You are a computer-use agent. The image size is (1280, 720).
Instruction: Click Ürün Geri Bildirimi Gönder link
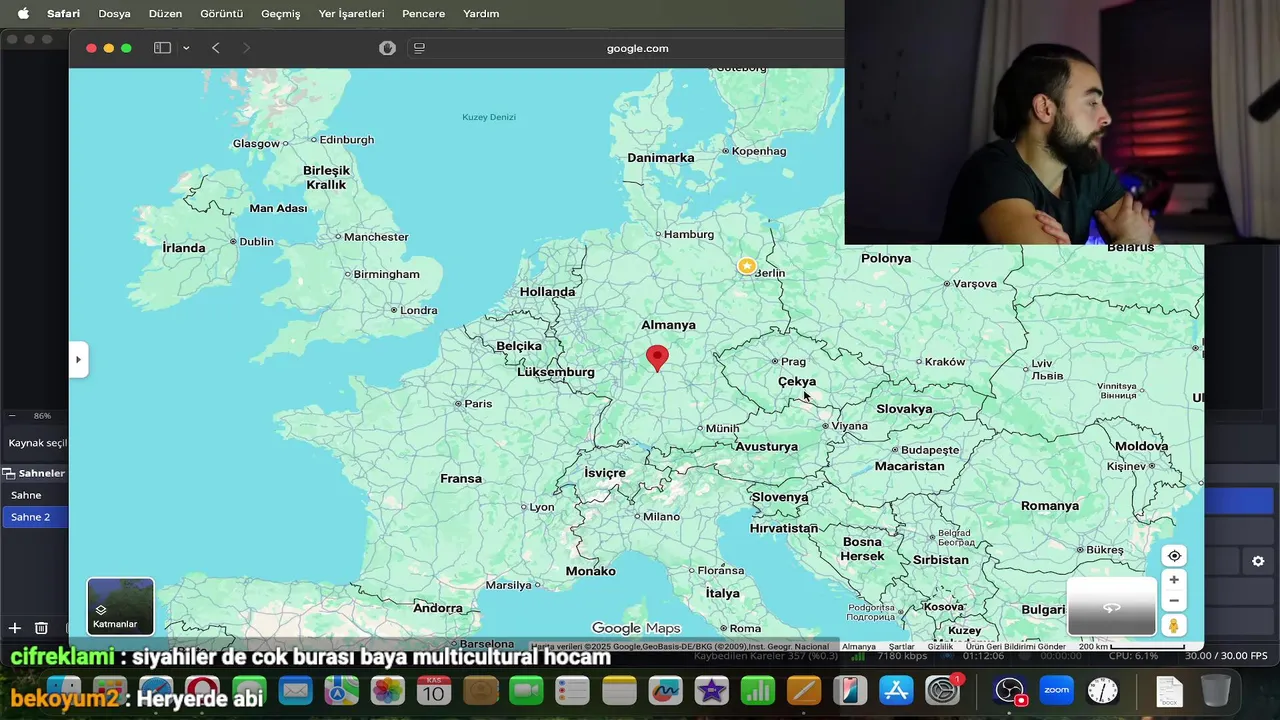1016,647
